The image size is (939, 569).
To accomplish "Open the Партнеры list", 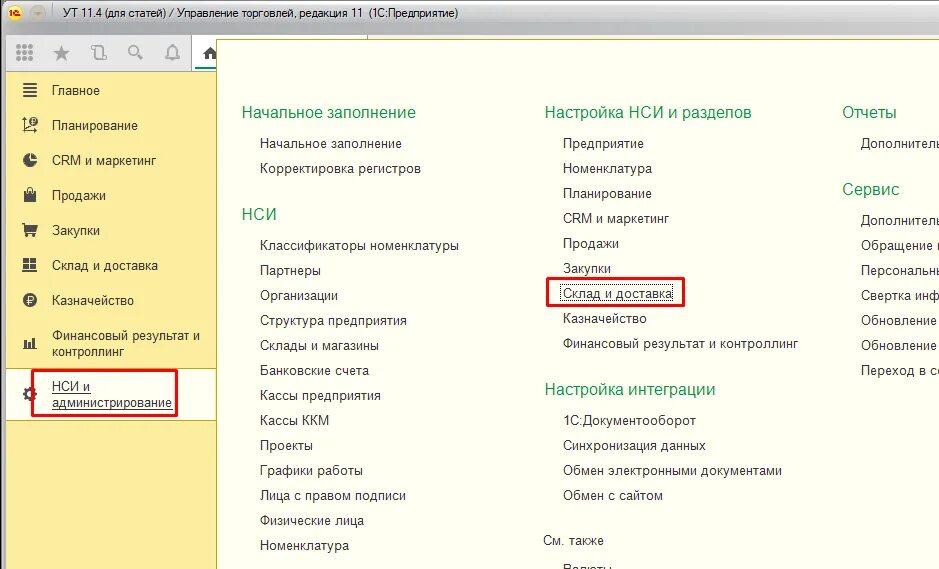I will coord(290,271).
